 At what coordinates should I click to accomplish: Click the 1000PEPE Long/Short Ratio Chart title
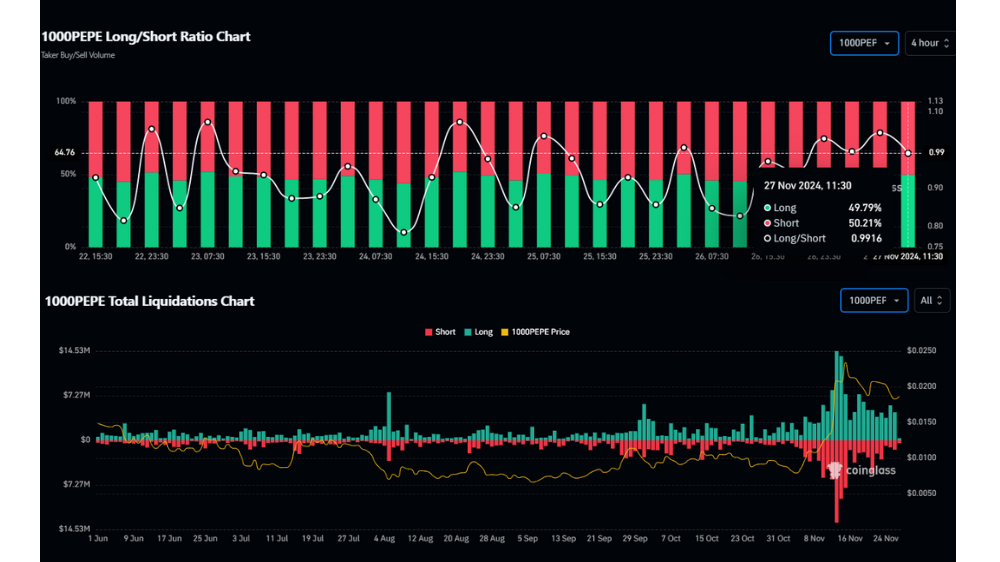coord(146,36)
